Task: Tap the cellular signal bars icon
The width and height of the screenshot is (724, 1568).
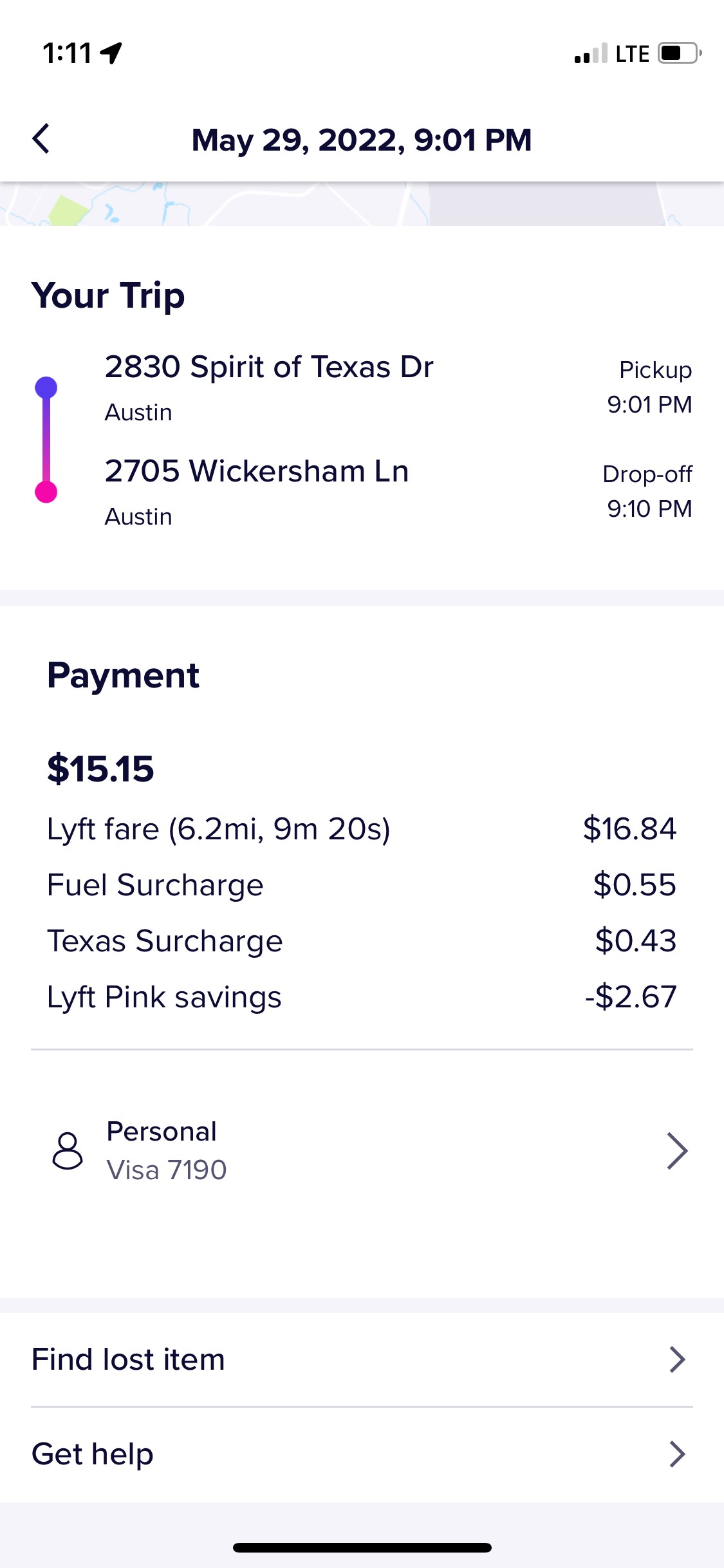Action: pos(590,53)
